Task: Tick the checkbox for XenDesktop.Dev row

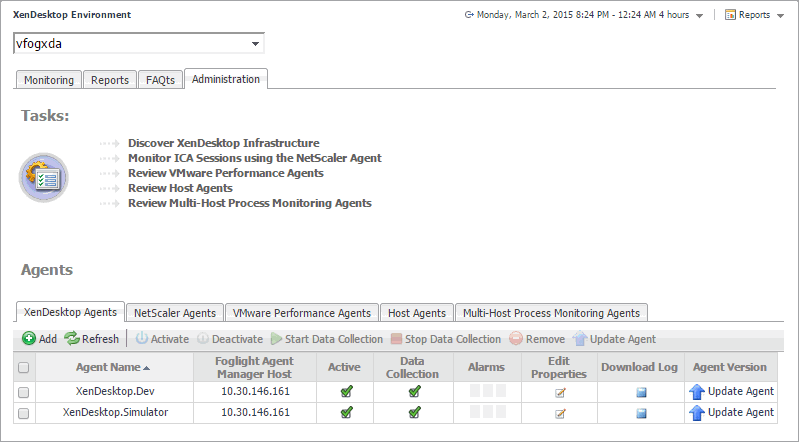Action: [23, 393]
